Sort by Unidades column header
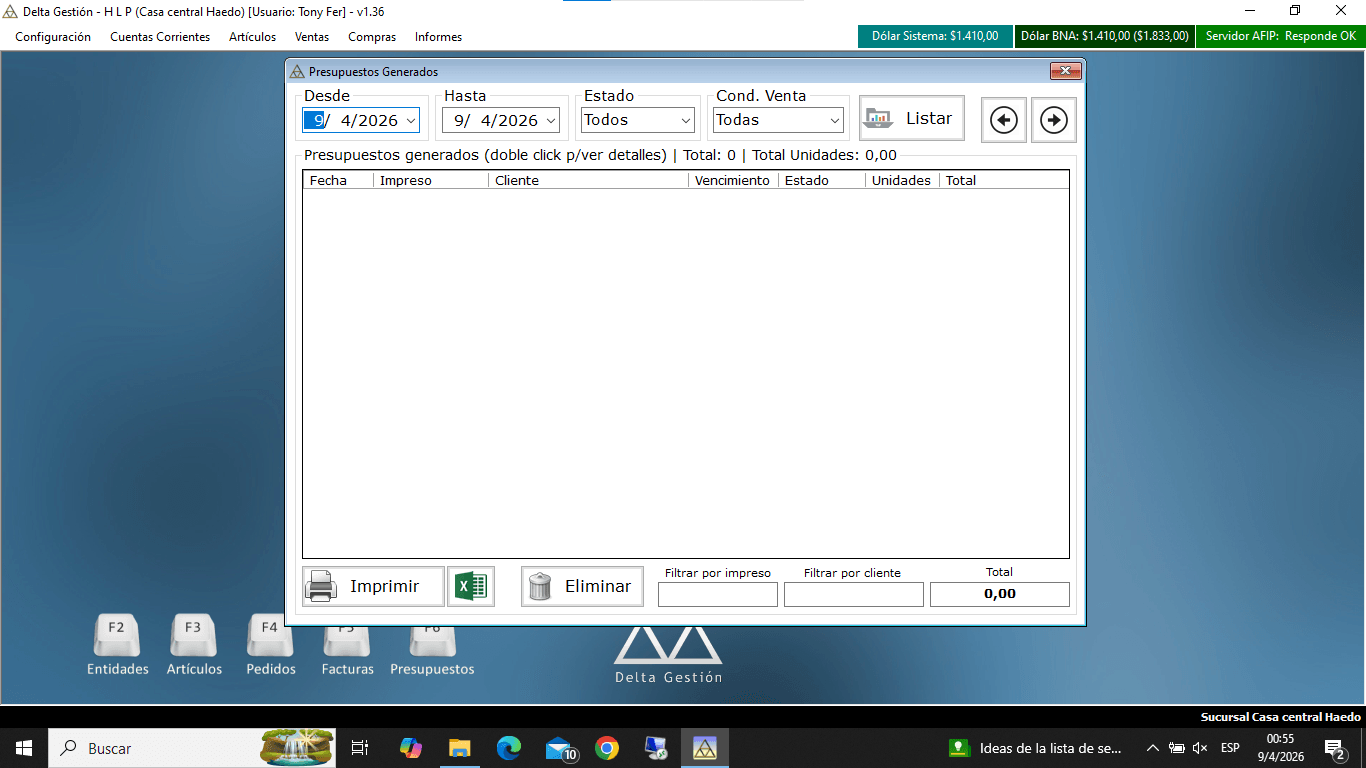 (x=902, y=180)
